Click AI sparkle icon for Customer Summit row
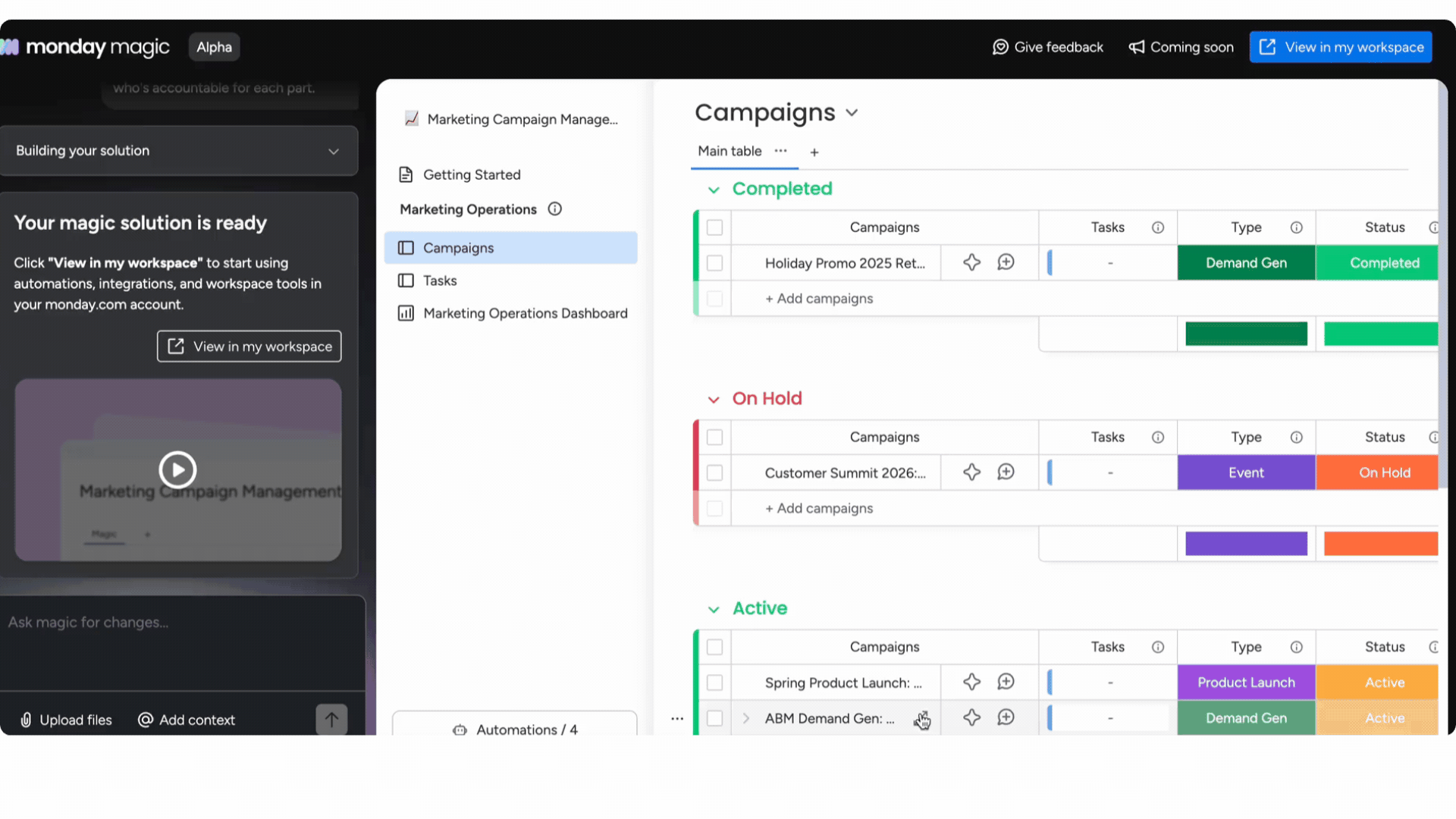This screenshot has width=1456, height=819. 971,472
